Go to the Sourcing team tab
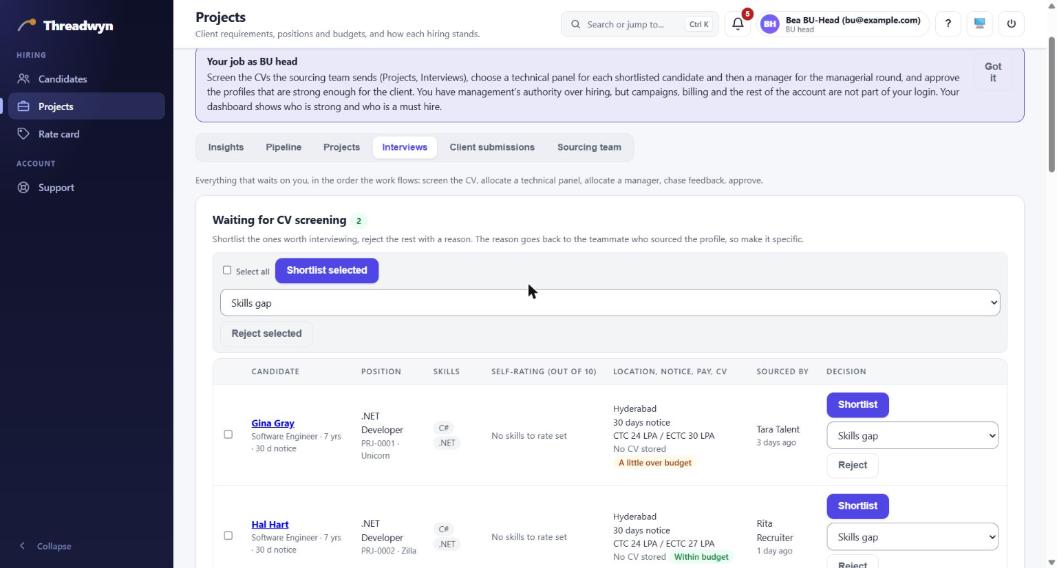The width and height of the screenshot is (1057, 568). pyautogui.click(x=589, y=147)
